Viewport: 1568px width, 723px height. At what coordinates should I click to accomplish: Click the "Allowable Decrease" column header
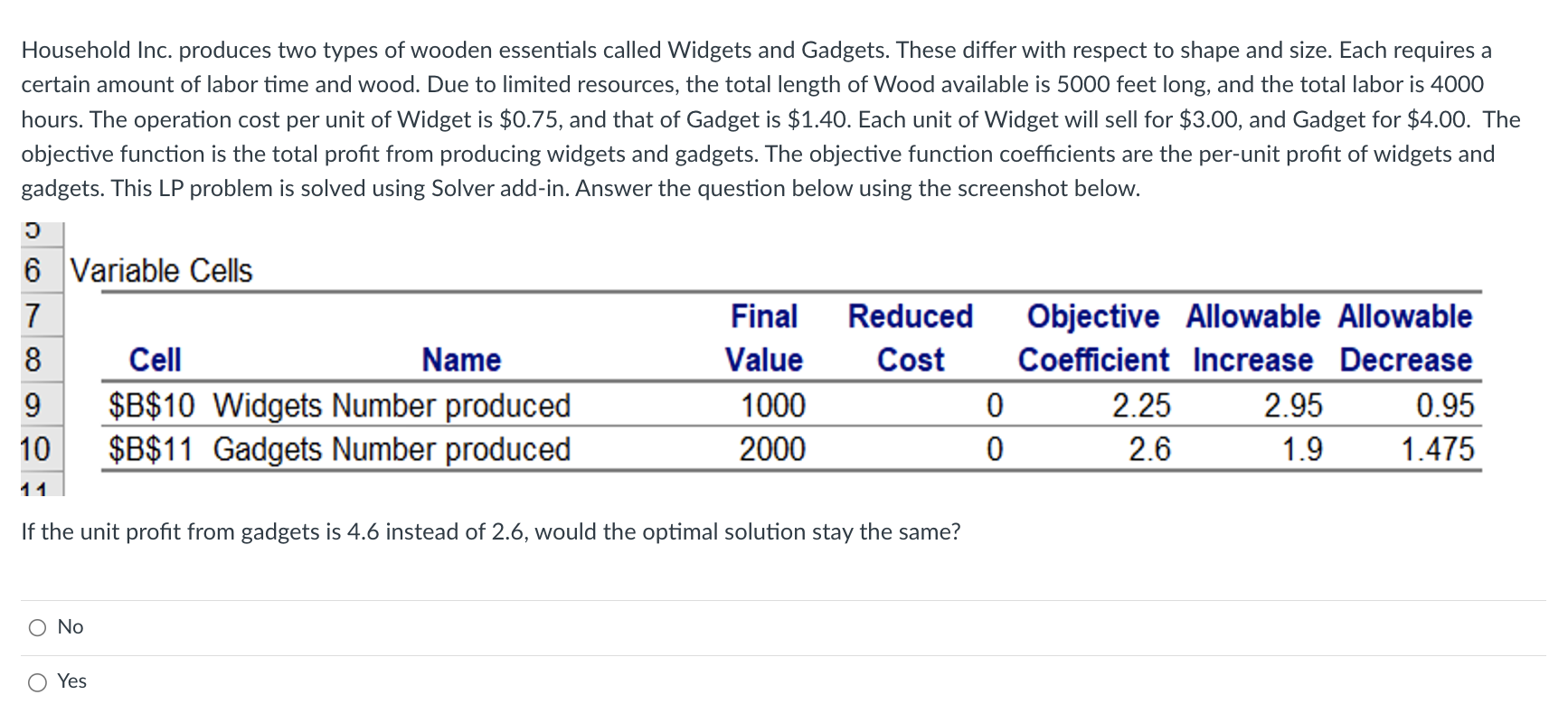point(1405,337)
